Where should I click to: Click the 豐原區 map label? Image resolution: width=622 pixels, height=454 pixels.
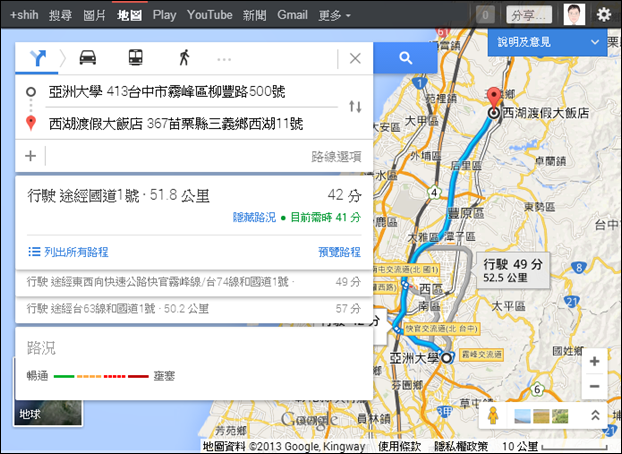[x=465, y=214]
